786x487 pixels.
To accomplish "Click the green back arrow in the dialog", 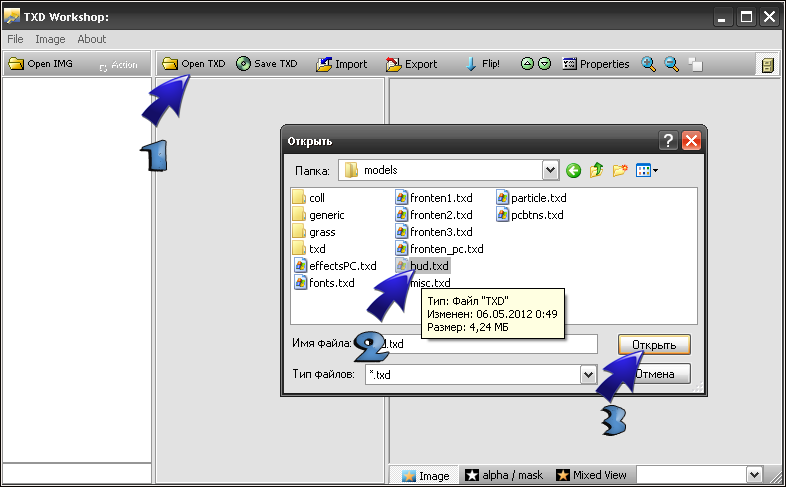I will 573,171.
